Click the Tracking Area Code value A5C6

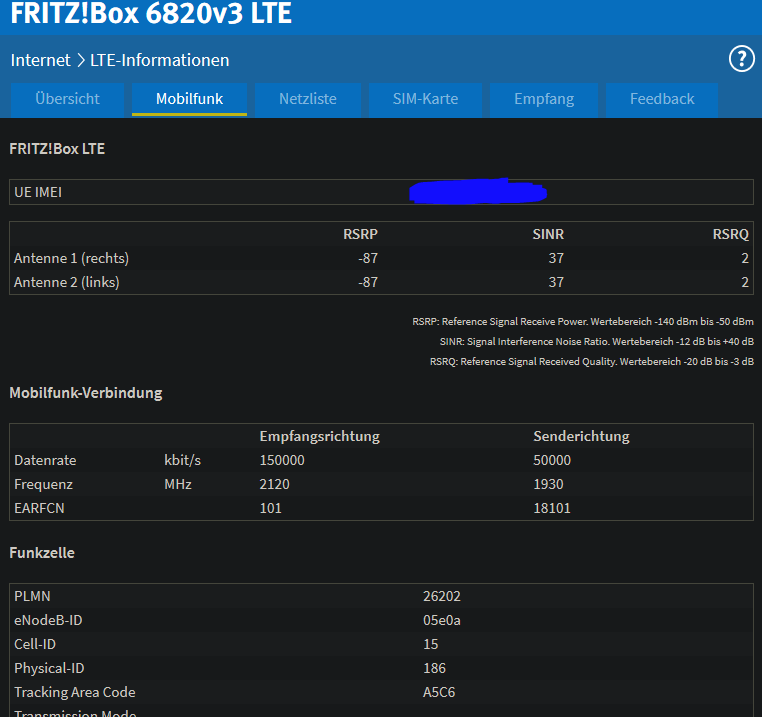[x=438, y=692]
